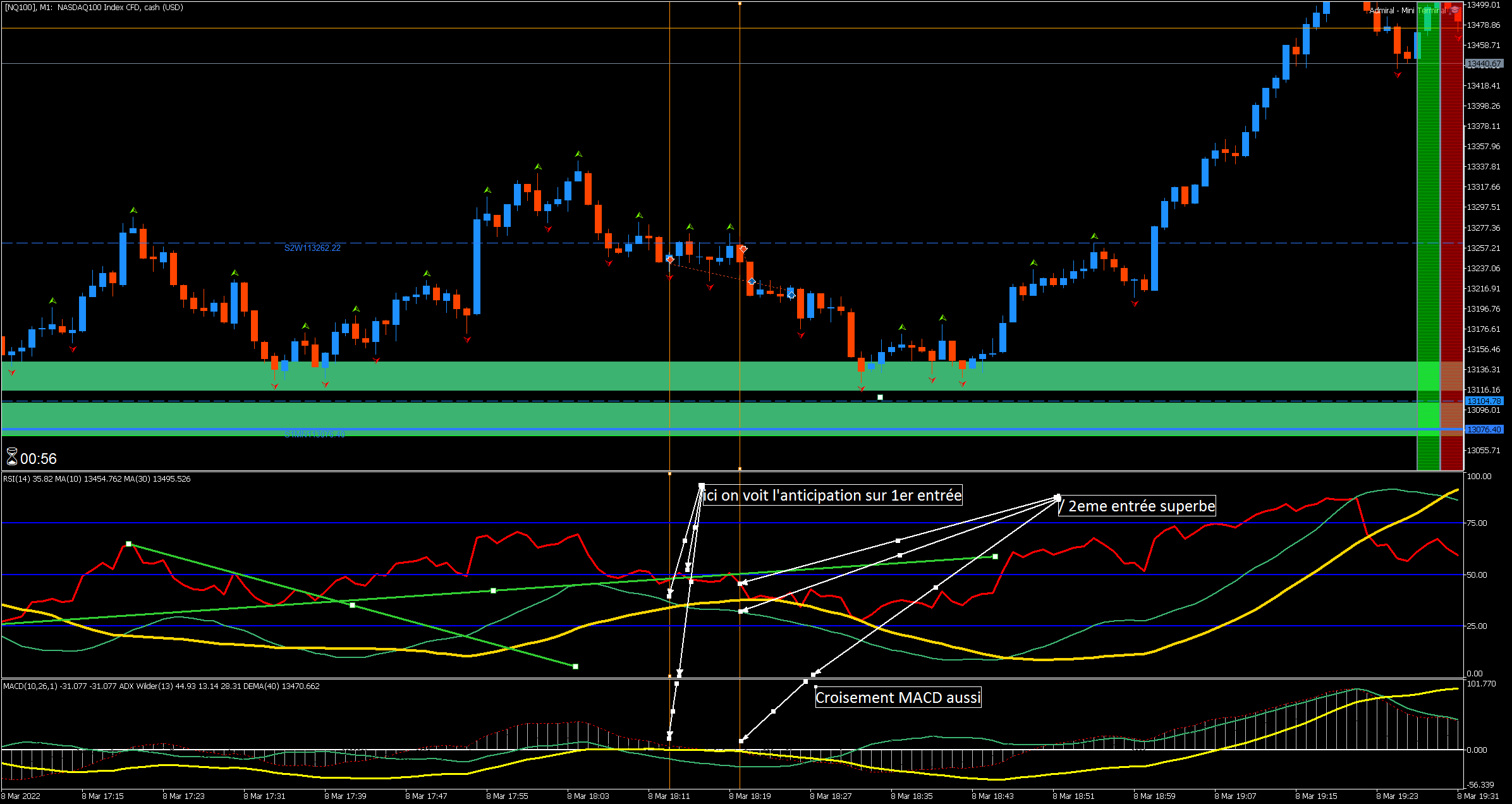Select the "Ici on voit l'anticipation" text label
The image size is (1512, 804).
coord(832,495)
